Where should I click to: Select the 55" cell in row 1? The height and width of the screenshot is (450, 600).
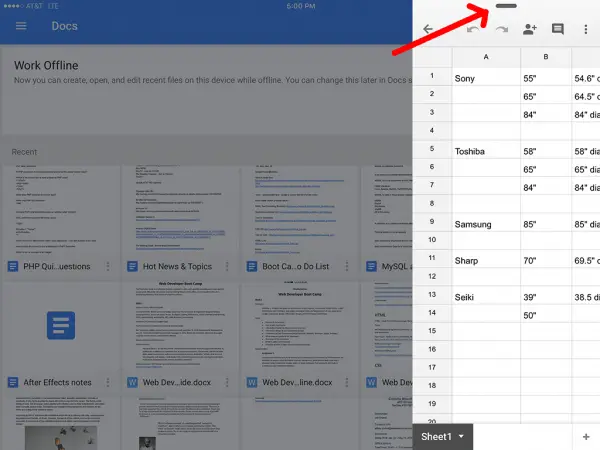[x=546, y=77]
